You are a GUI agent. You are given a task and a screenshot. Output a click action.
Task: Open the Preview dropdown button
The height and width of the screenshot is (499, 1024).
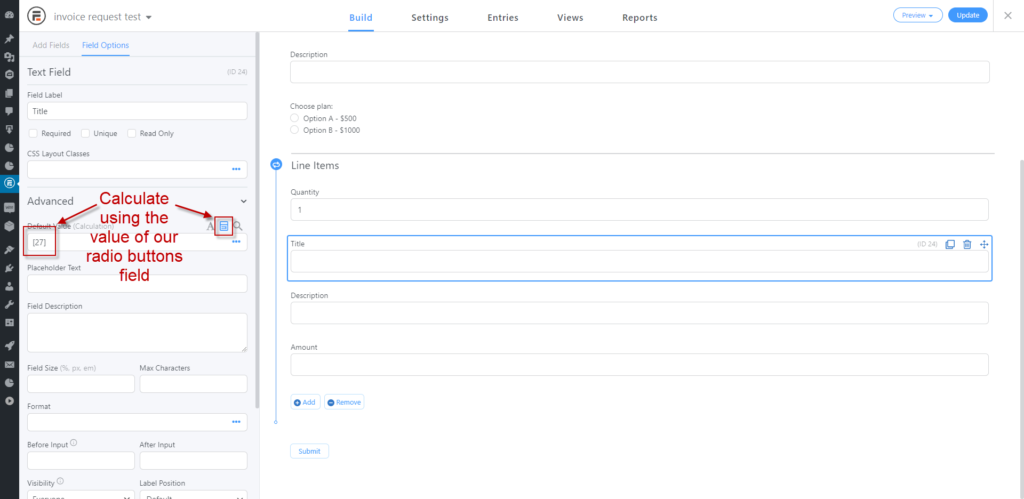pyautogui.click(x=917, y=16)
